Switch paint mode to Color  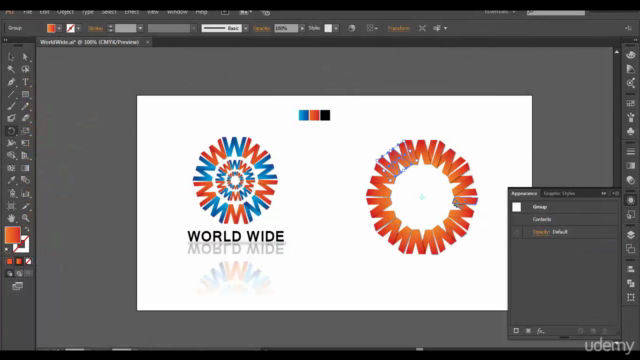pyautogui.click(x=9, y=261)
